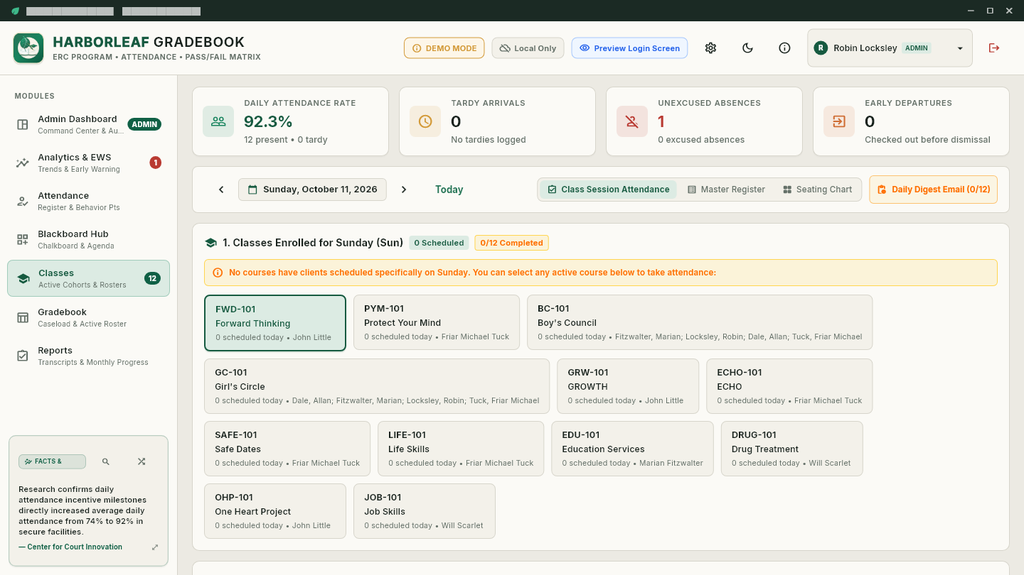Image resolution: width=1024 pixels, height=575 pixels.
Task: Click the FACTS & tag in sidebar widget
Action: 52,461
